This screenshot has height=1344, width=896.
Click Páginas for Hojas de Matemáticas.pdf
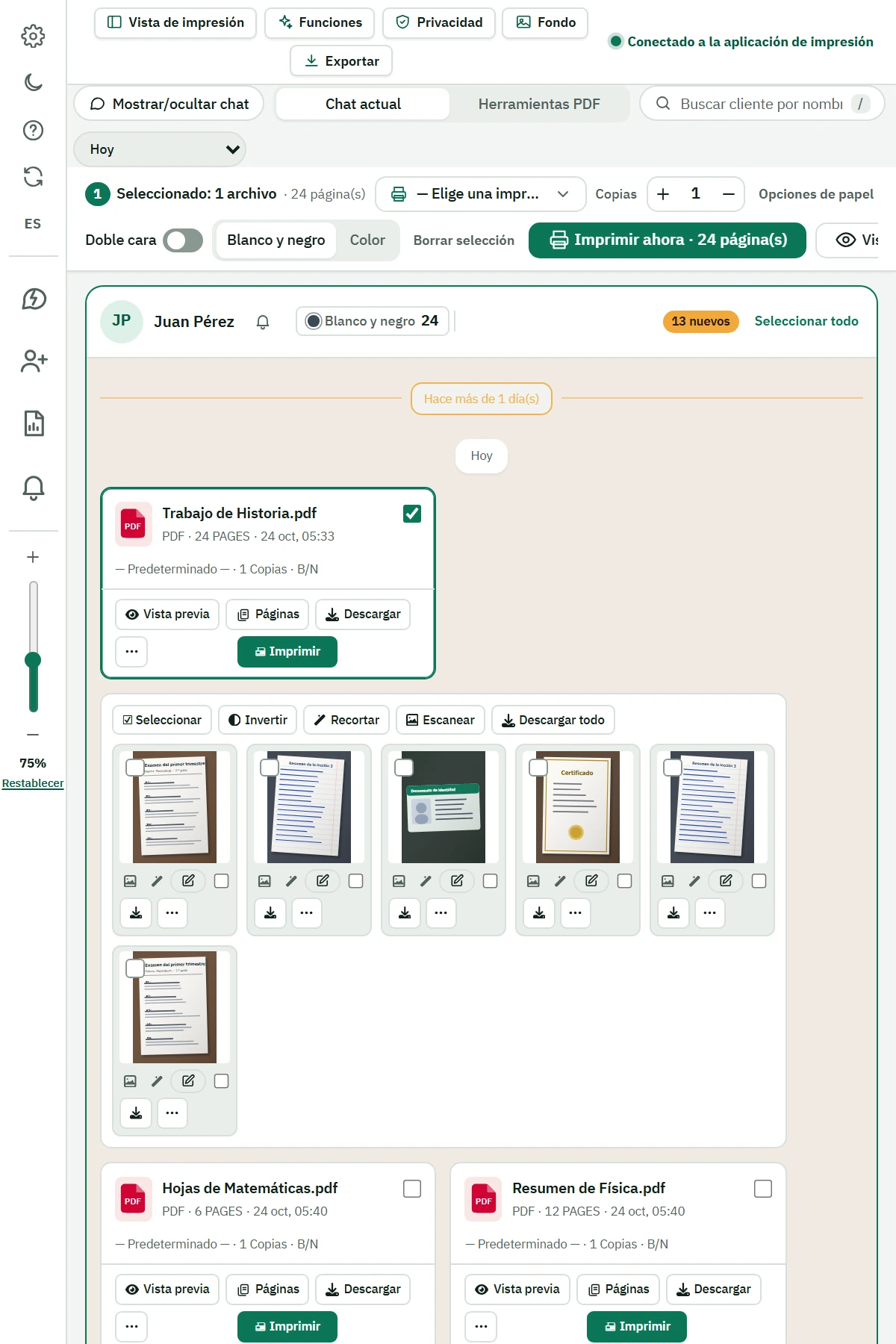coord(267,1289)
